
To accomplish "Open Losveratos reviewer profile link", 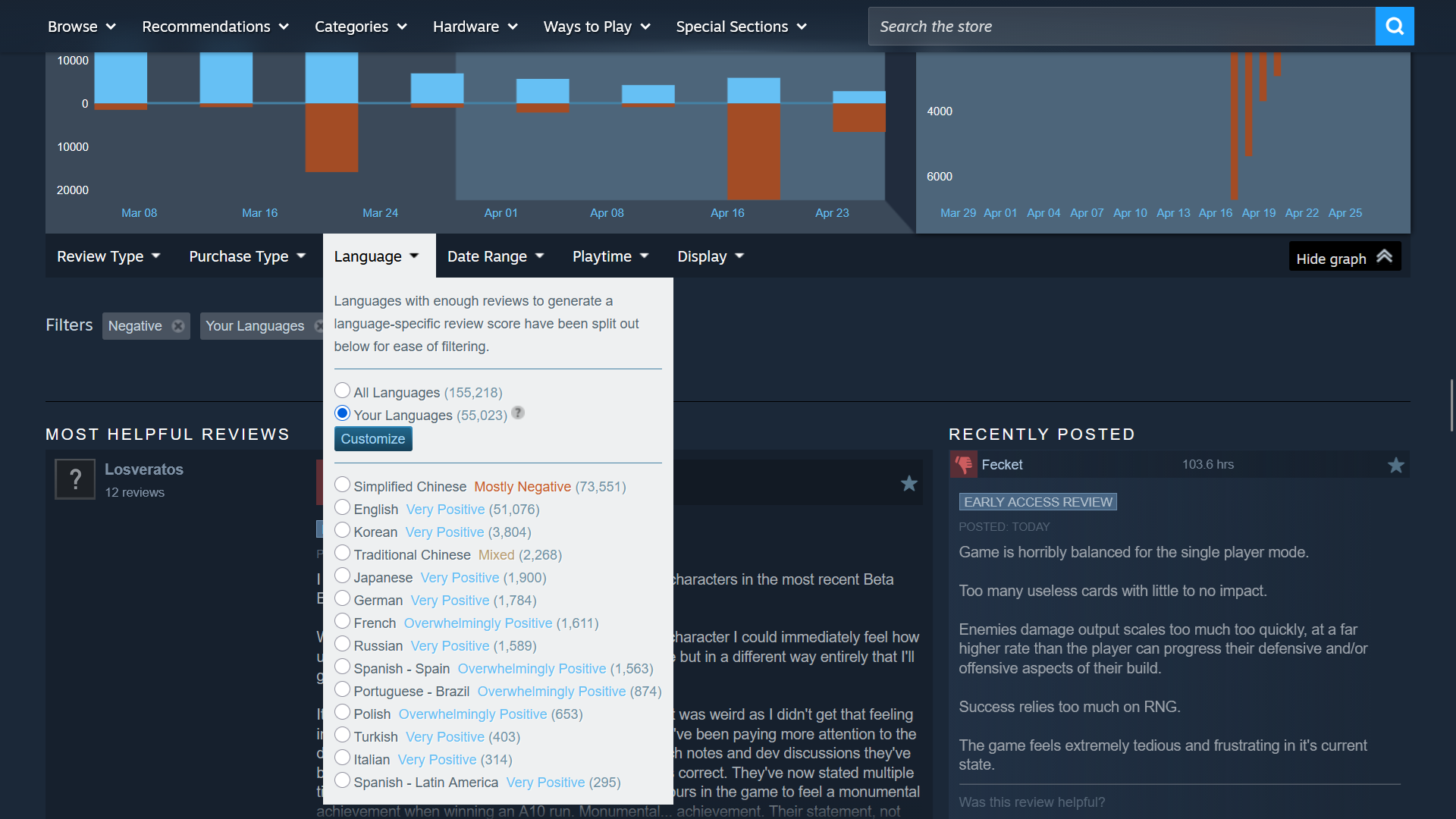I will 144,469.
